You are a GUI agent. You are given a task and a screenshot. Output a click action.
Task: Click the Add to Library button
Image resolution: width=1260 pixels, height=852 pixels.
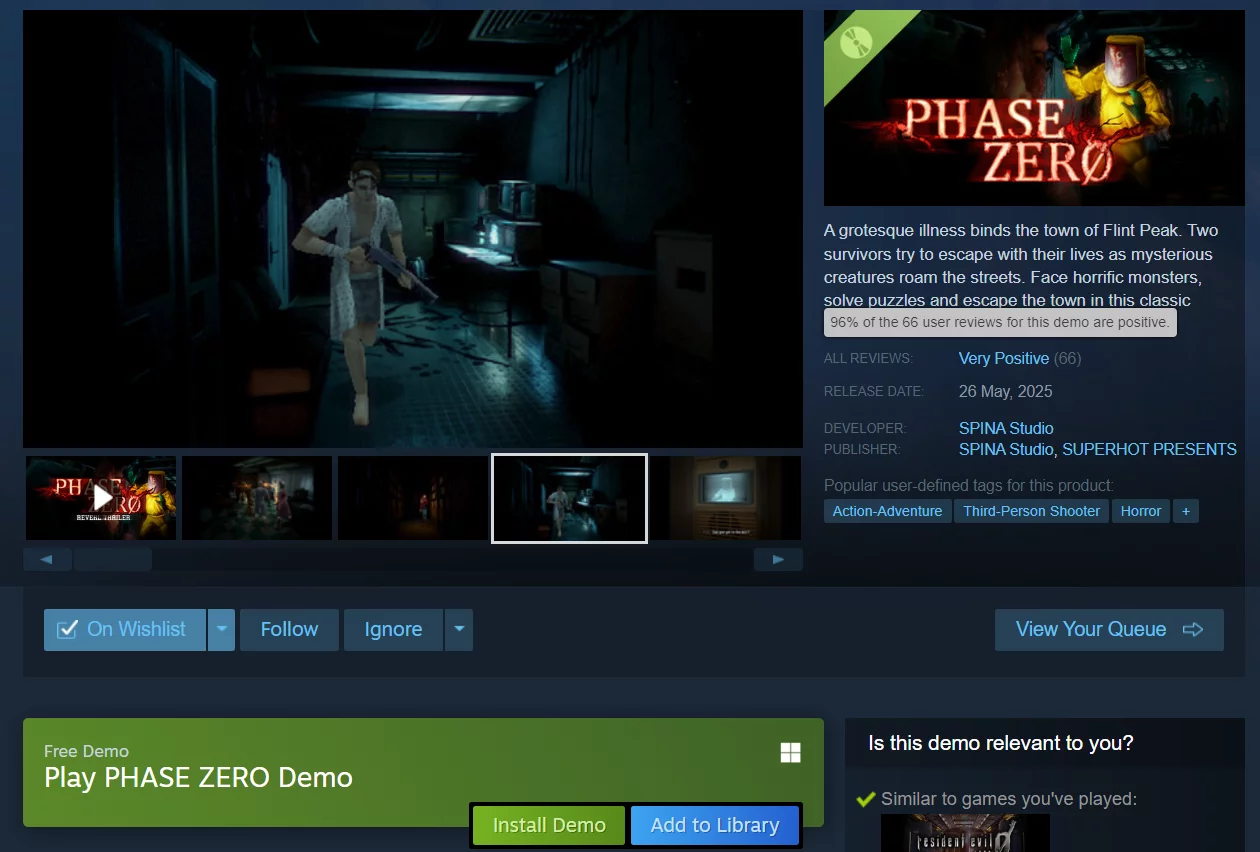714,825
